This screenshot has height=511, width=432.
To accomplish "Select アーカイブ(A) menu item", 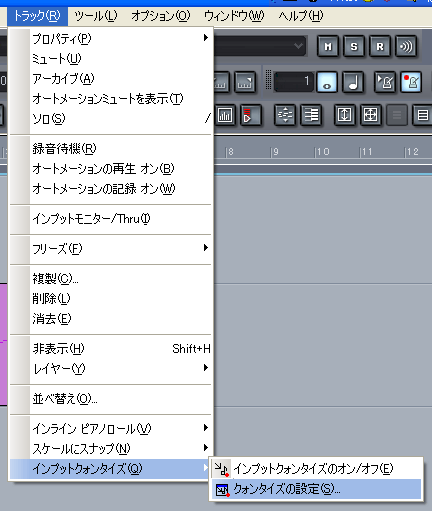I will tap(111, 78).
